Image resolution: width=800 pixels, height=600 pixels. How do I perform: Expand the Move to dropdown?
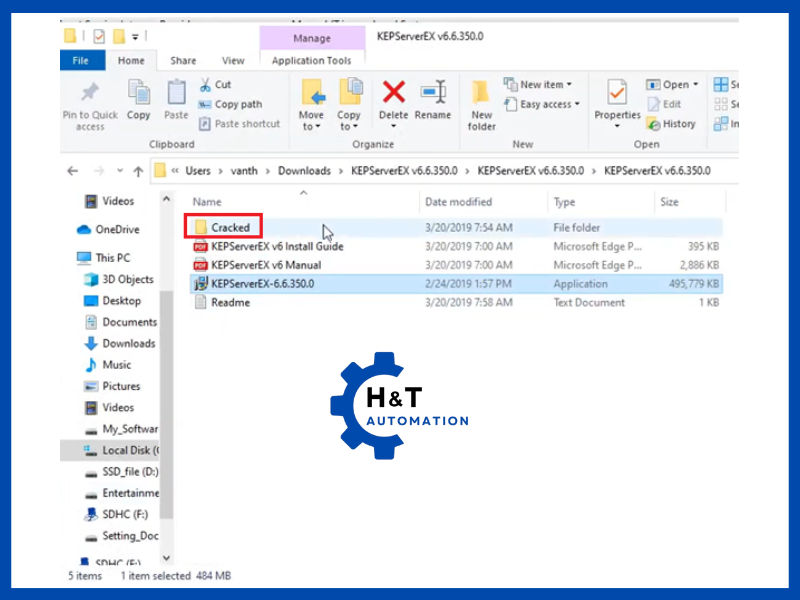pyautogui.click(x=311, y=127)
